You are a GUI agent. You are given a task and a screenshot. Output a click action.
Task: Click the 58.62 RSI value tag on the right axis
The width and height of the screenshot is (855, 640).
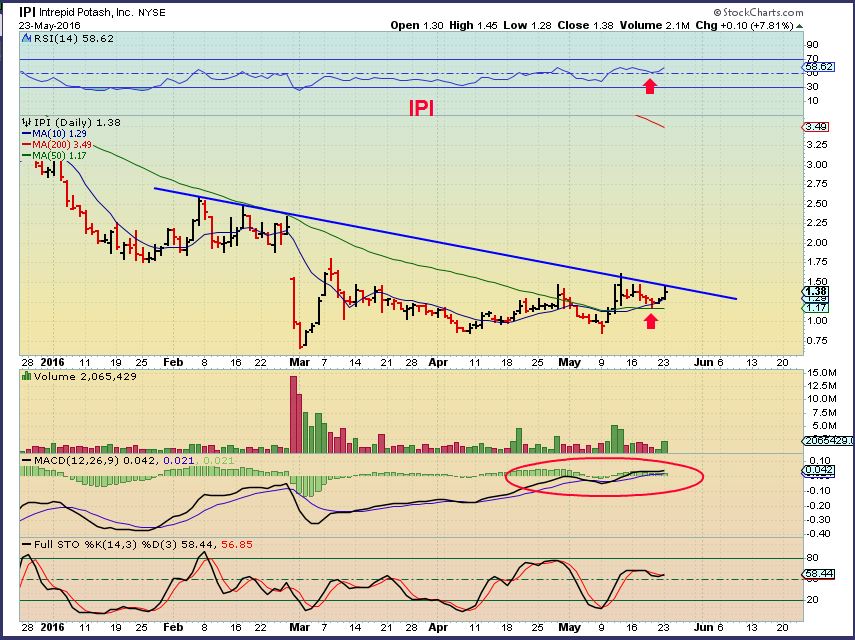pos(819,67)
